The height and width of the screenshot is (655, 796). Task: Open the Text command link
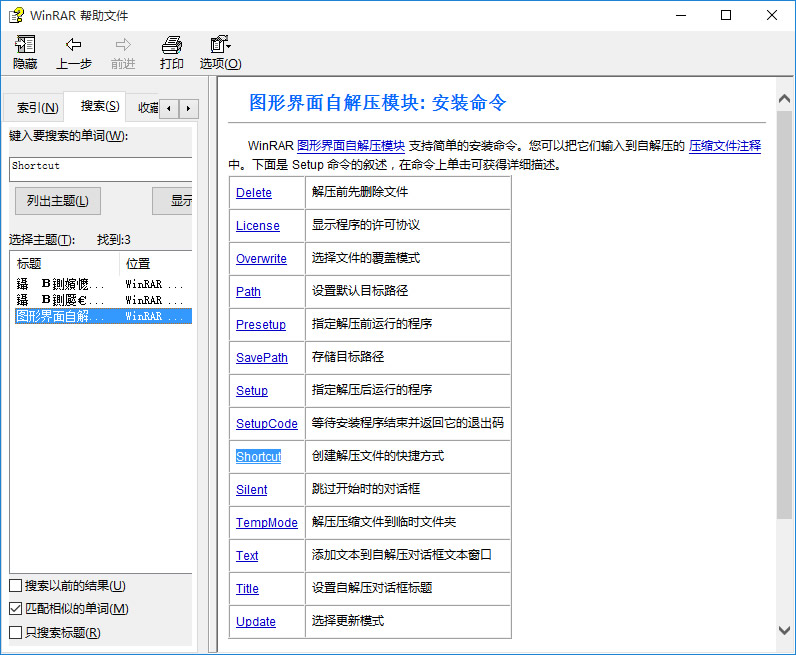[x=247, y=556]
